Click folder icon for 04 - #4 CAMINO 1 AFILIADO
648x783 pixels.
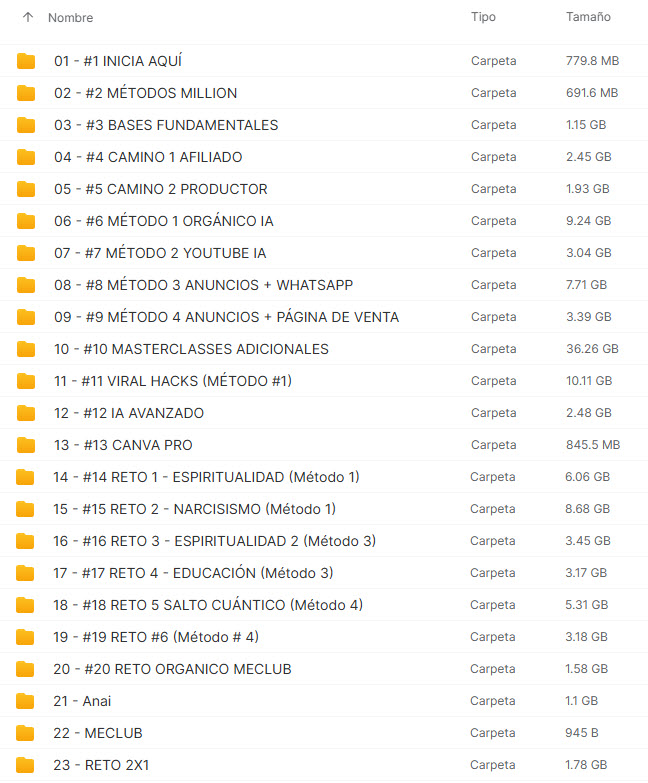pyautogui.click(x=26, y=157)
